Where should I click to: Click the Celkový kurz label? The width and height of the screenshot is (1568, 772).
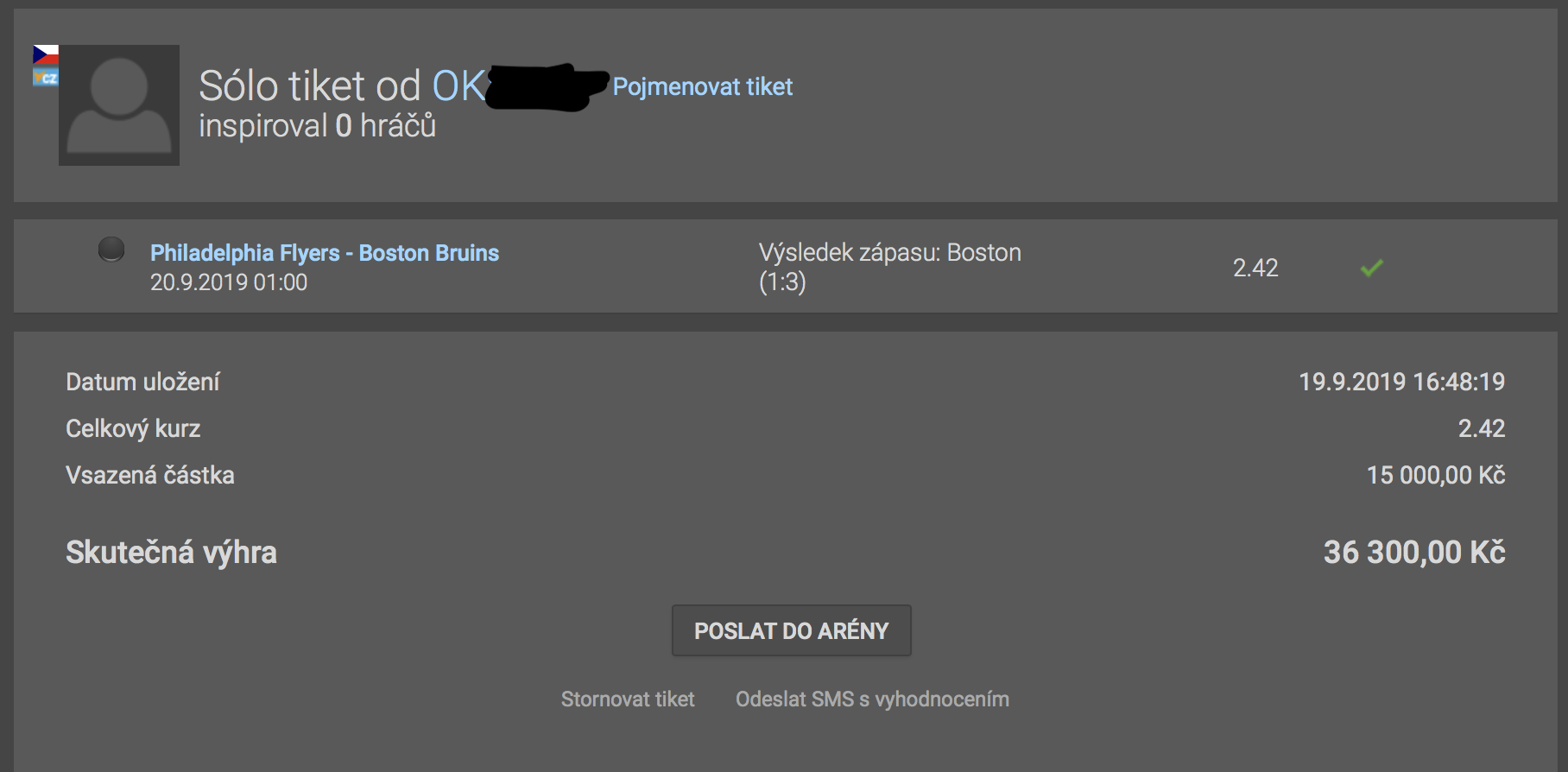(x=133, y=428)
